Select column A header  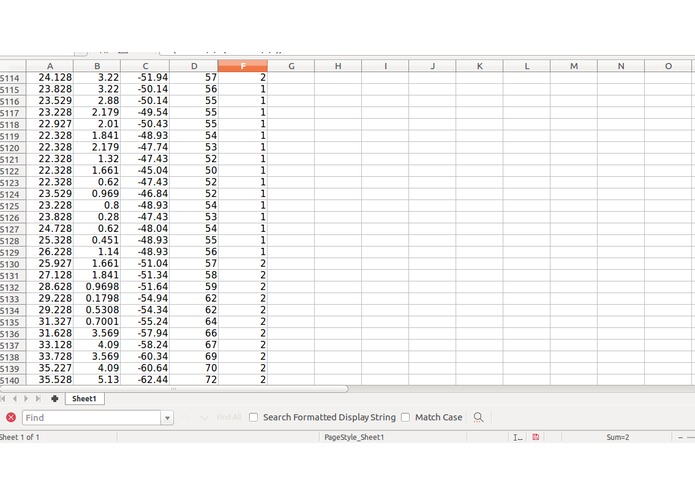(x=50, y=66)
